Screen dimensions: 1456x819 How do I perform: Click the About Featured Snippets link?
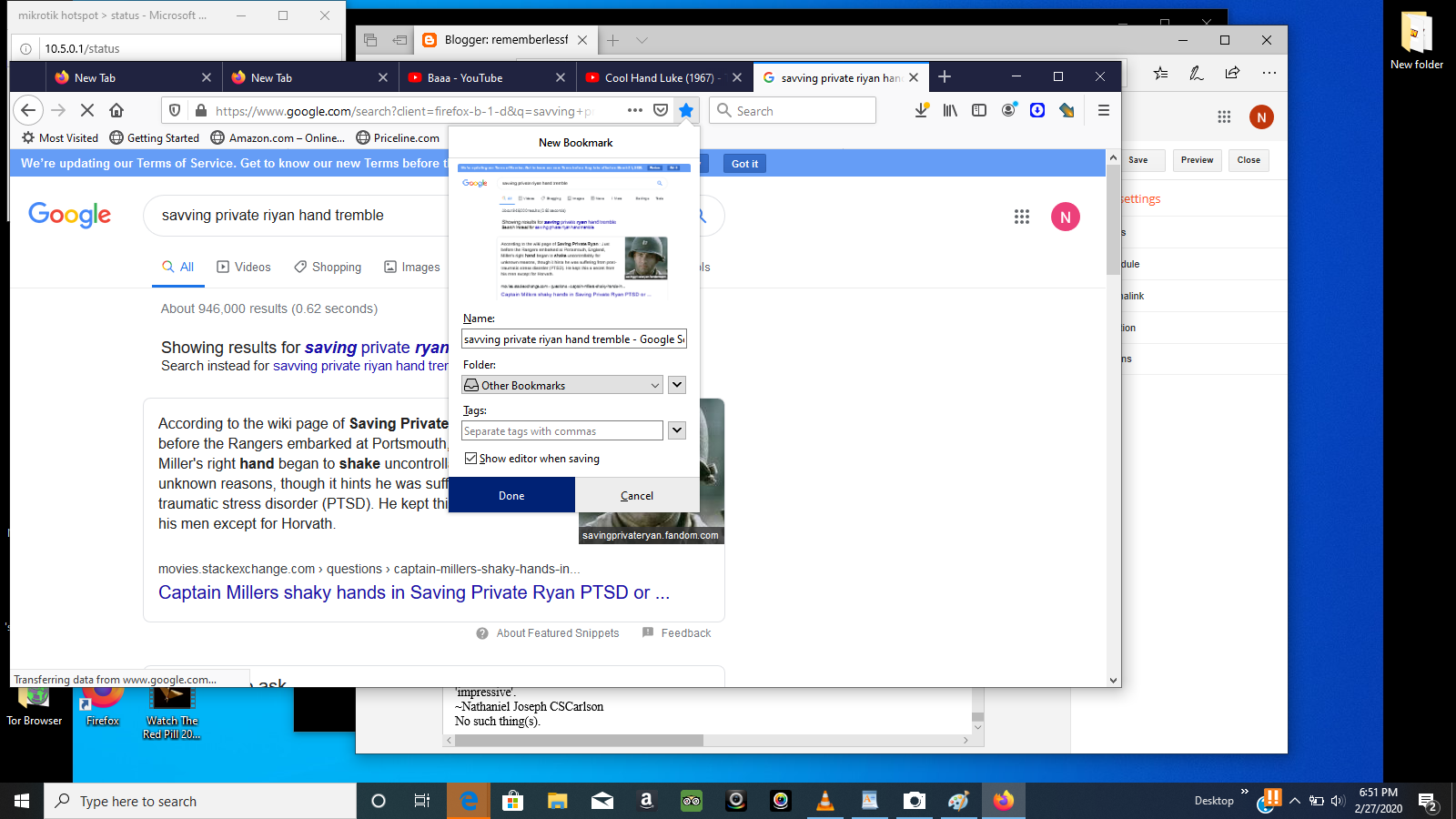coord(558,633)
